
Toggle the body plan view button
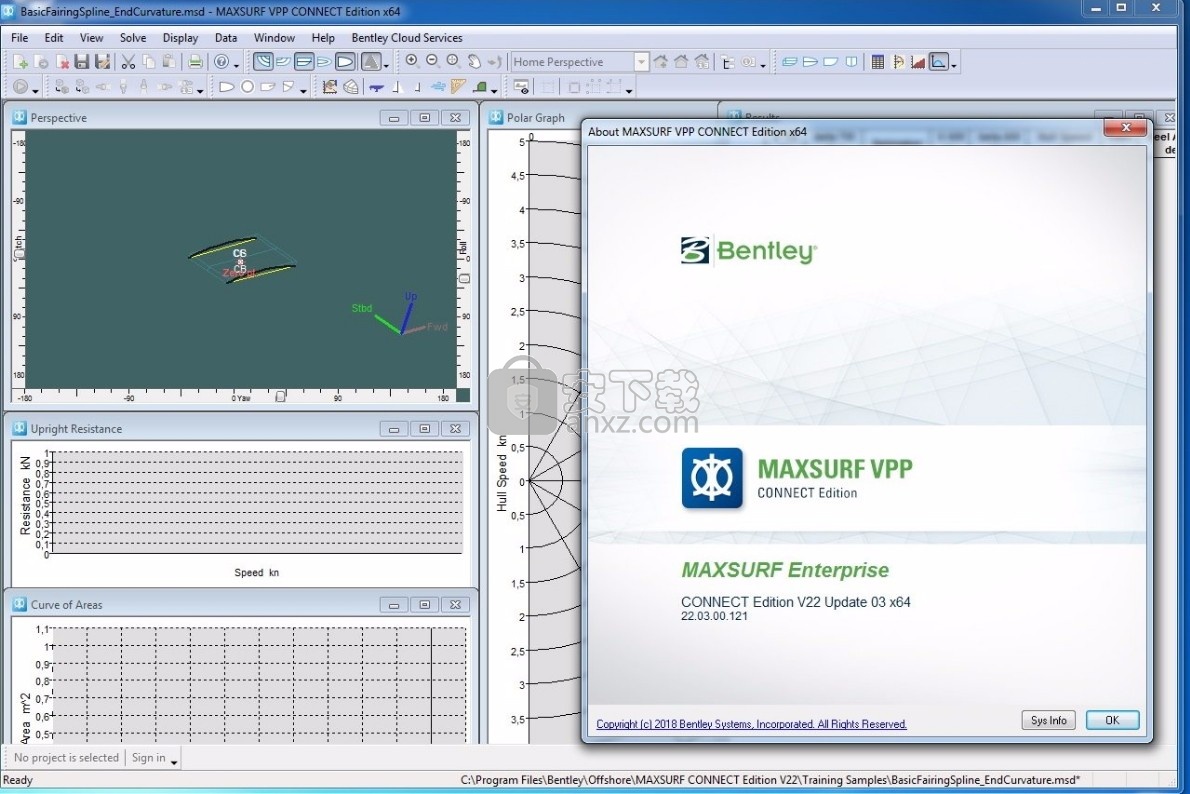(x=263, y=62)
